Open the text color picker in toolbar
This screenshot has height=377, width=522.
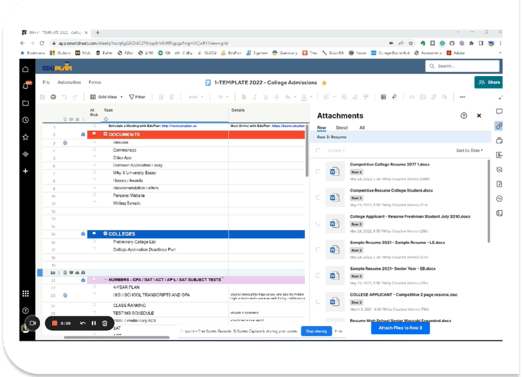[304, 97]
